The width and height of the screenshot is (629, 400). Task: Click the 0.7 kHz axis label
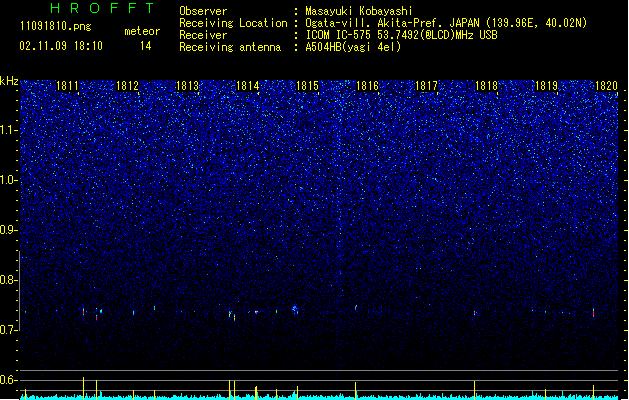pos(8,330)
